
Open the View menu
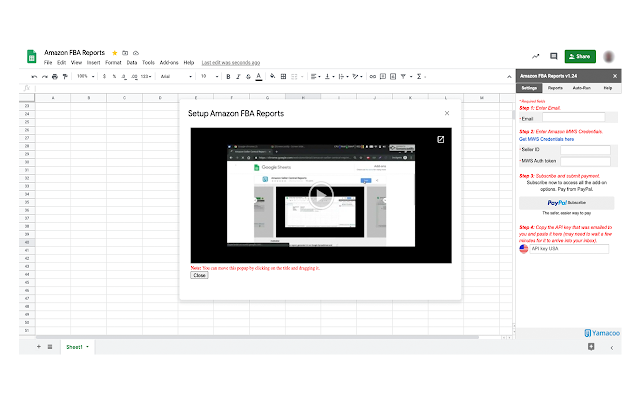click(76, 62)
